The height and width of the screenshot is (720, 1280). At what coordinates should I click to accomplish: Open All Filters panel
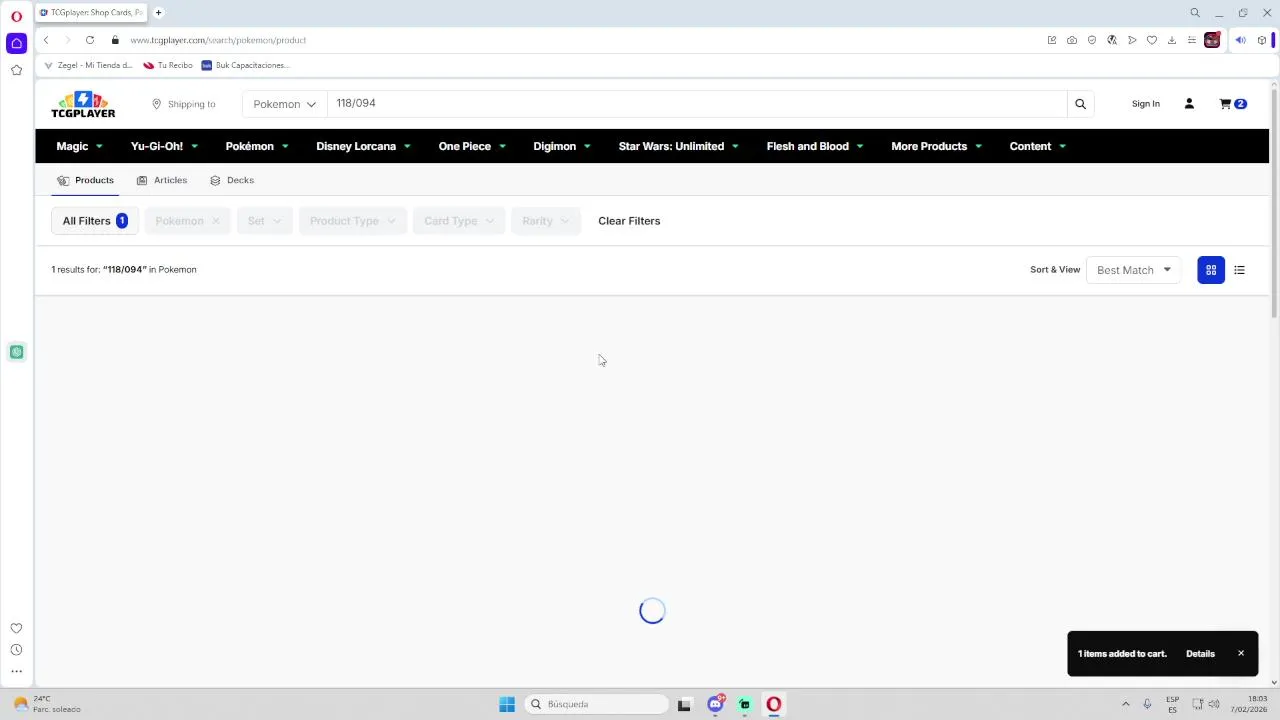point(95,221)
